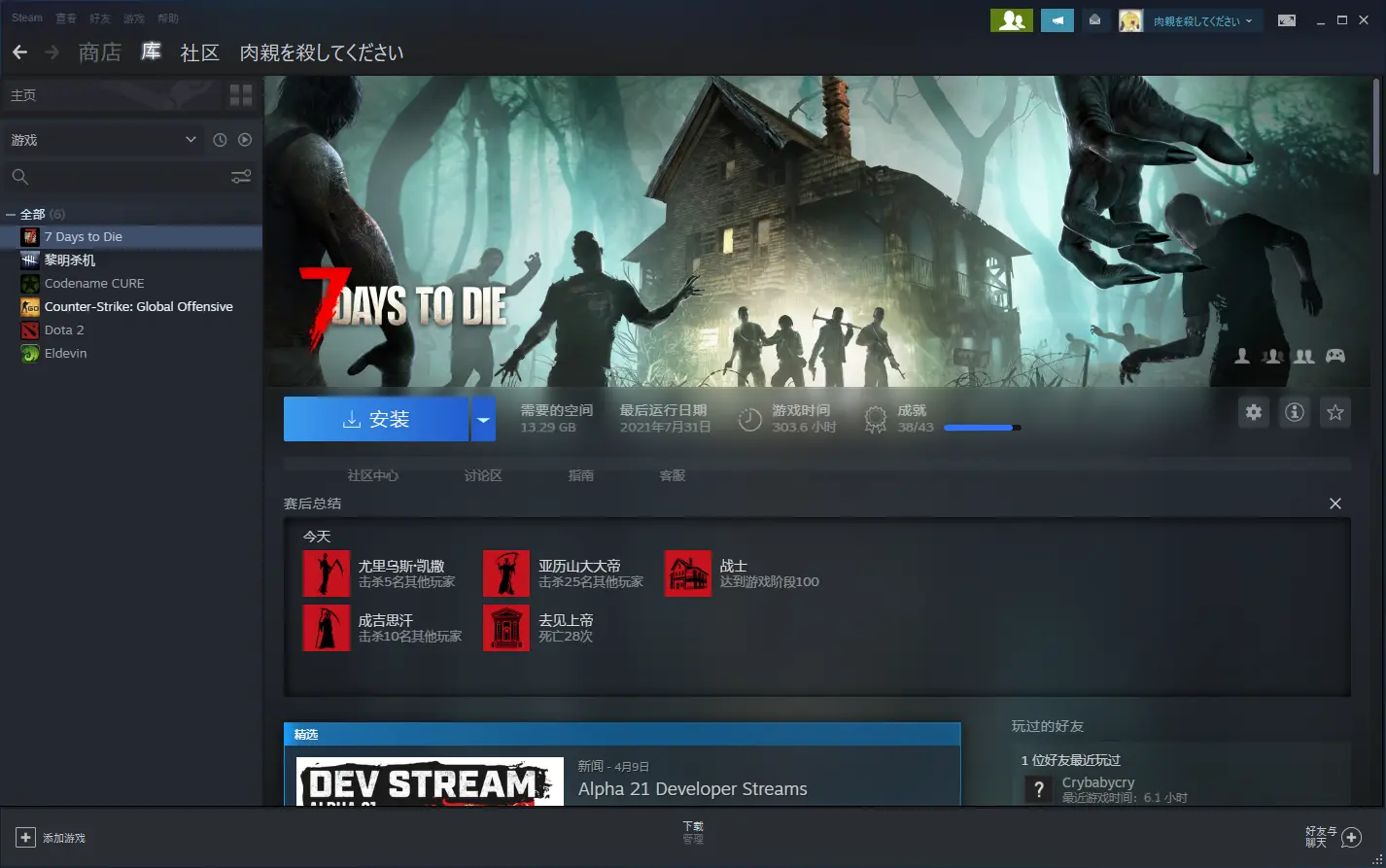Close the 赛后总结 summary panel
The height and width of the screenshot is (868, 1386).
tap(1335, 503)
